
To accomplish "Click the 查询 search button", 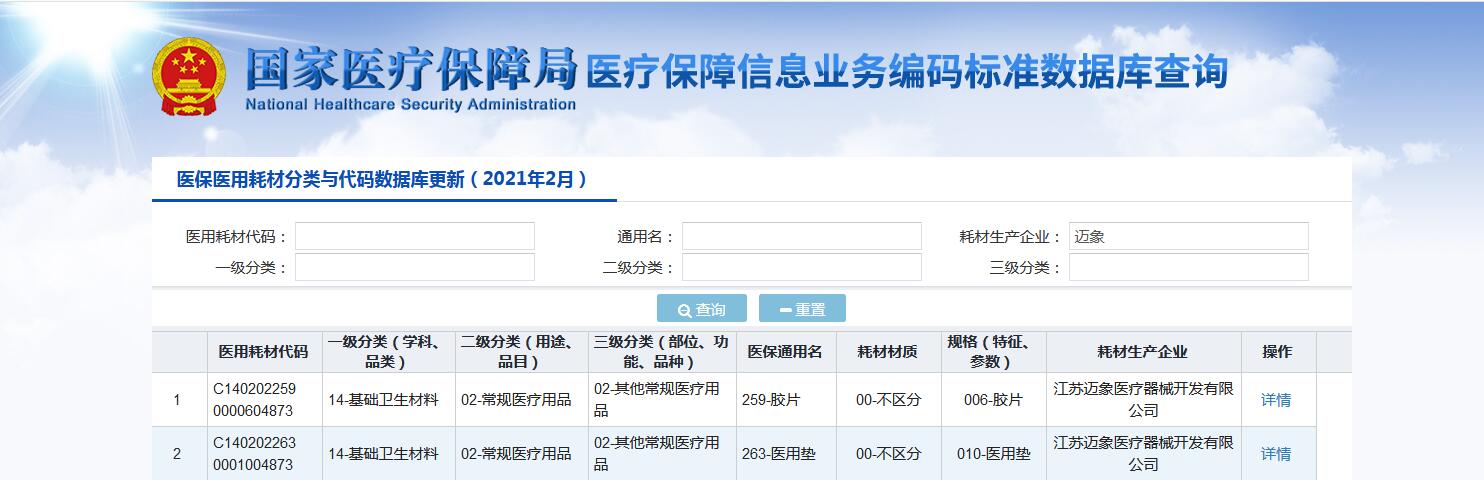I will point(701,309).
